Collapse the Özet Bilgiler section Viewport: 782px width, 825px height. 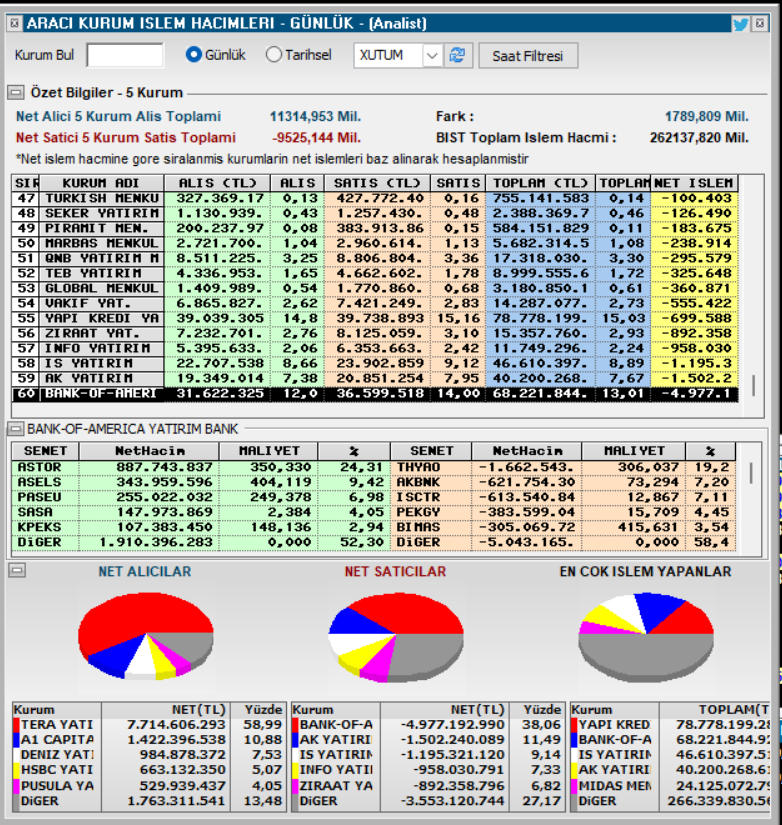point(16,93)
